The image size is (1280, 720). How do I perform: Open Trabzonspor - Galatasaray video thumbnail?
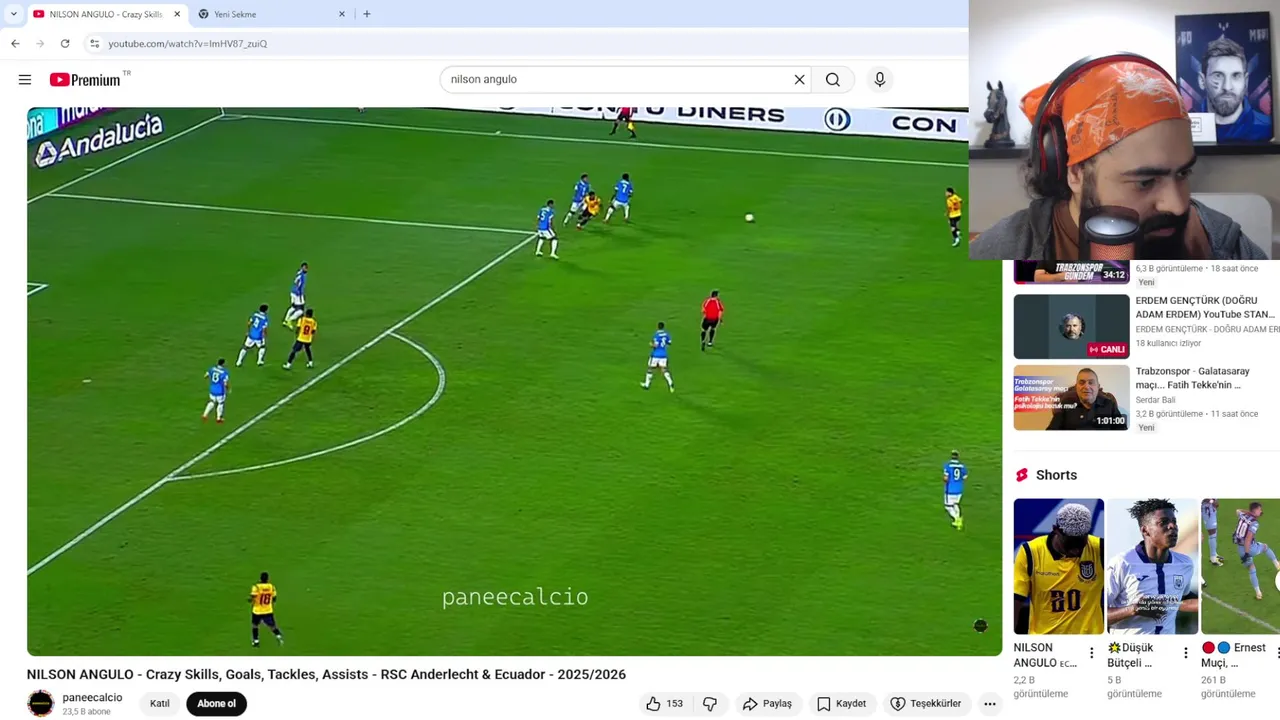1071,398
